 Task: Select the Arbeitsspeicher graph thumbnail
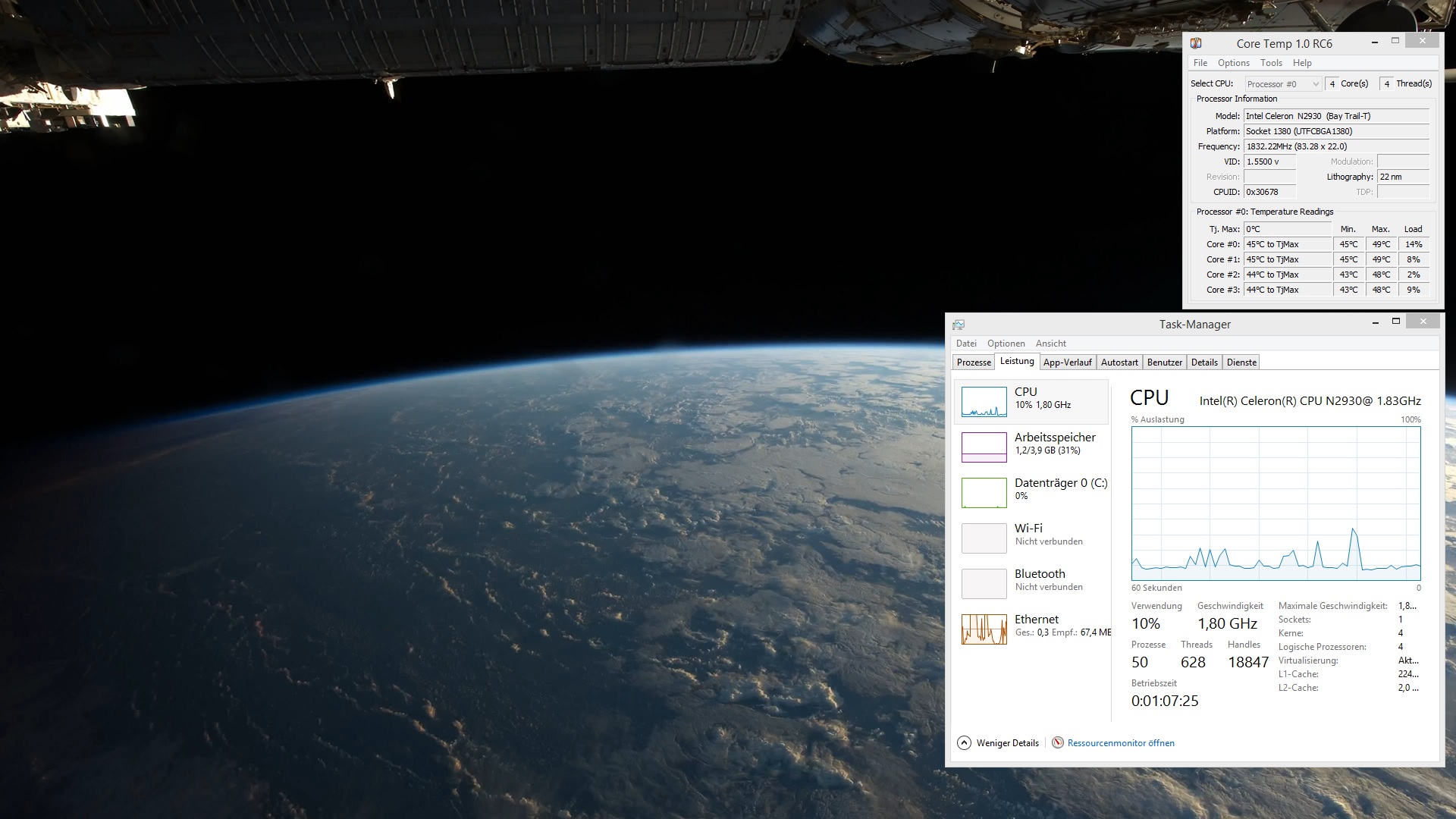pos(984,447)
